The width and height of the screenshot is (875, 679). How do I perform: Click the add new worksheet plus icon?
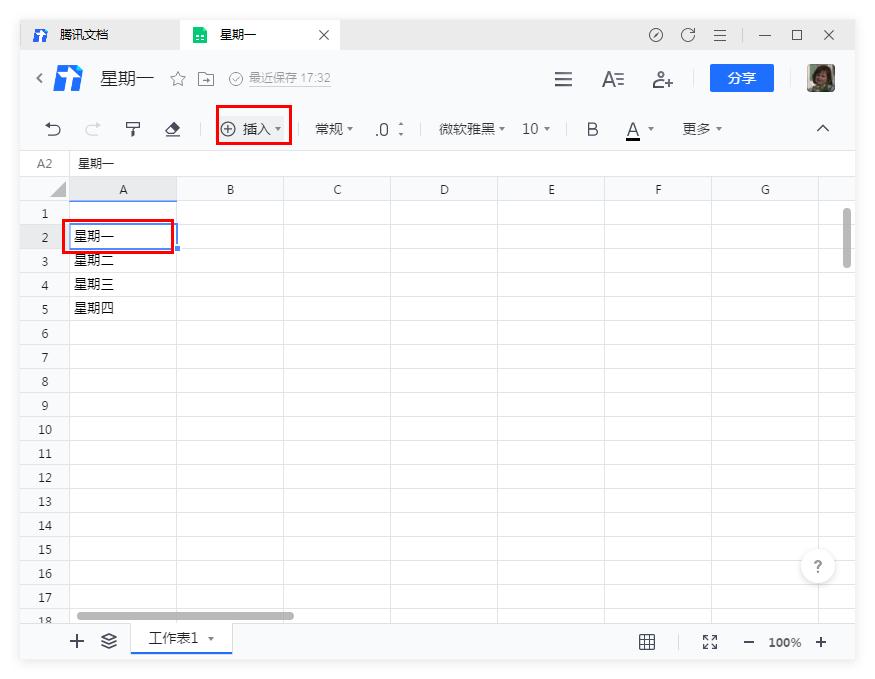pos(77,641)
